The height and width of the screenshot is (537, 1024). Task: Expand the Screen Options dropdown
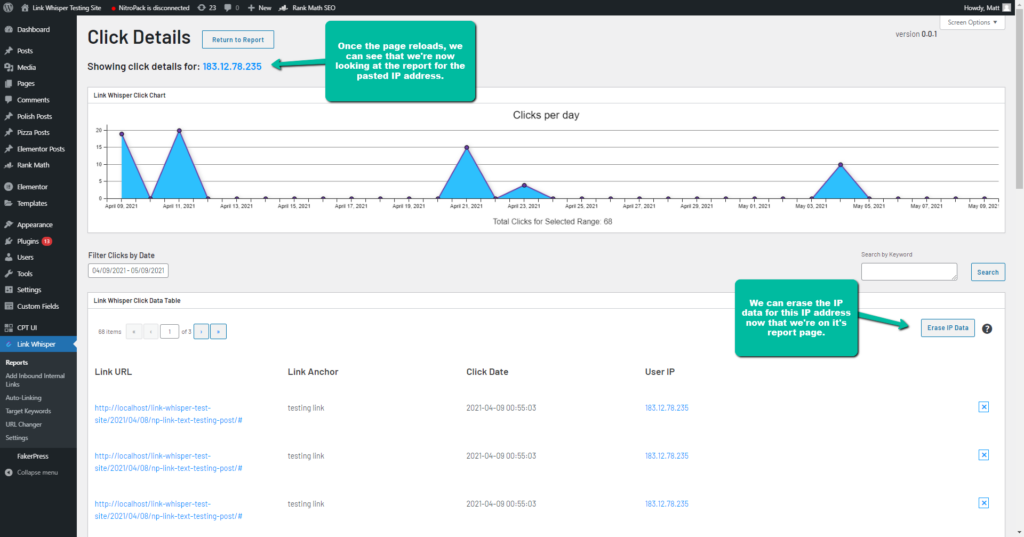972,22
